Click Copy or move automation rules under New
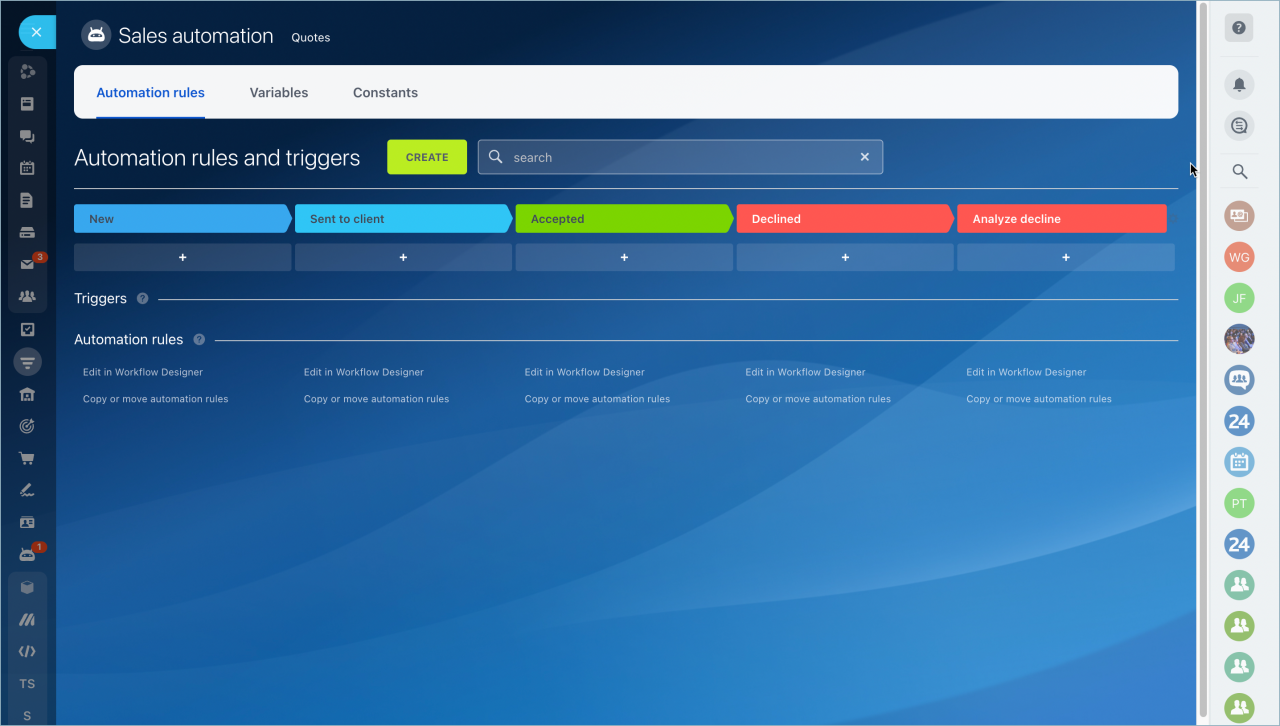The height and width of the screenshot is (726, 1280). [x=156, y=399]
